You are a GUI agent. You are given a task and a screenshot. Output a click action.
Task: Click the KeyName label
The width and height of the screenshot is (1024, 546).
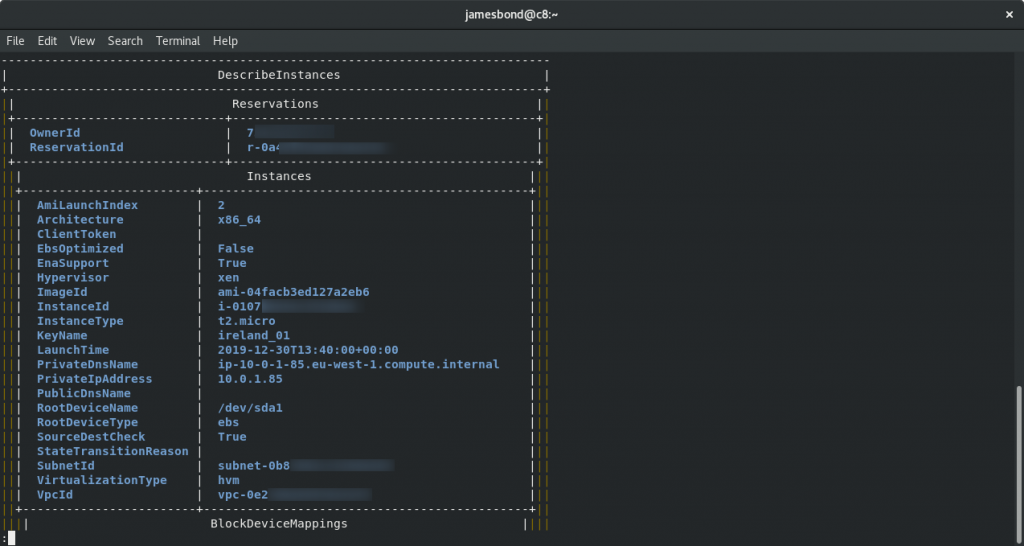(x=62, y=335)
